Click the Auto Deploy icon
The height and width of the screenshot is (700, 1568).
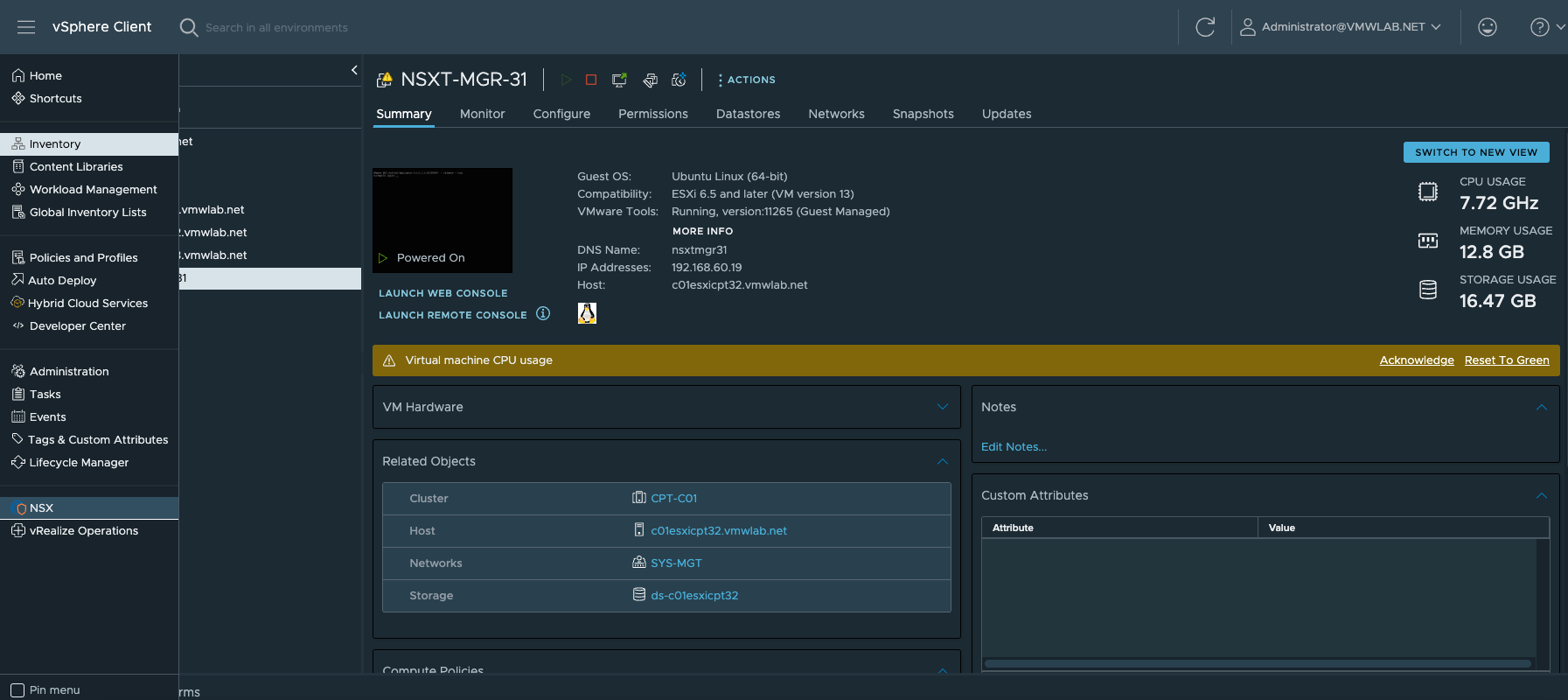click(x=17, y=280)
